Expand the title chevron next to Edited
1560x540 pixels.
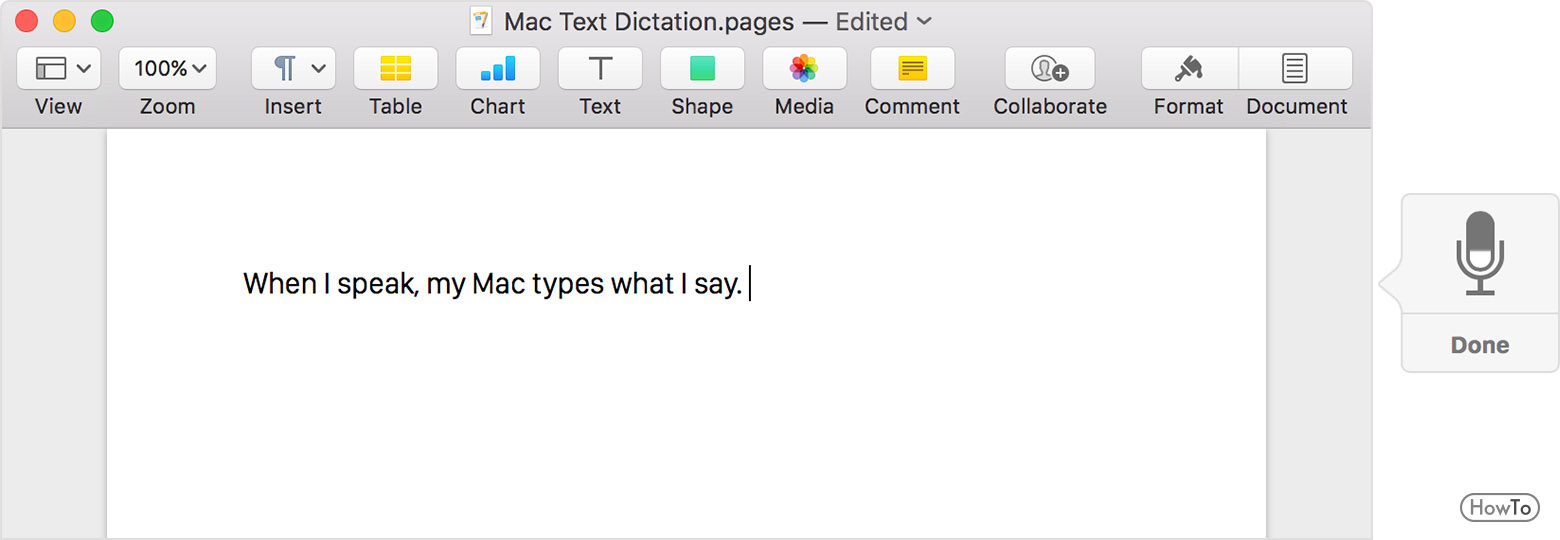924,21
